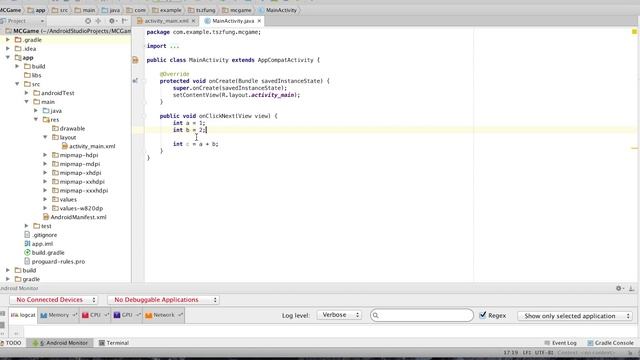Select the logcat tab
Viewport: 640px width, 360px height.
pos(23,315)
